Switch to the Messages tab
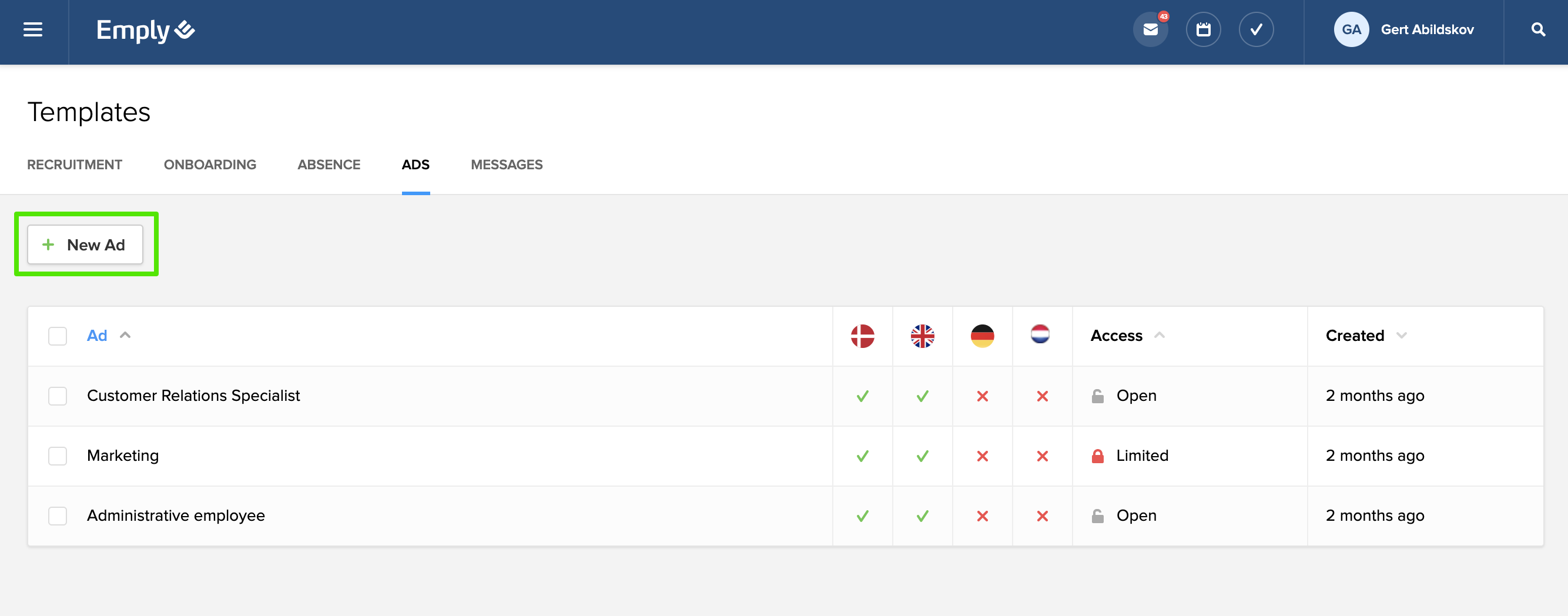This screenshot has width=1568, height=616. coord(507,165)
